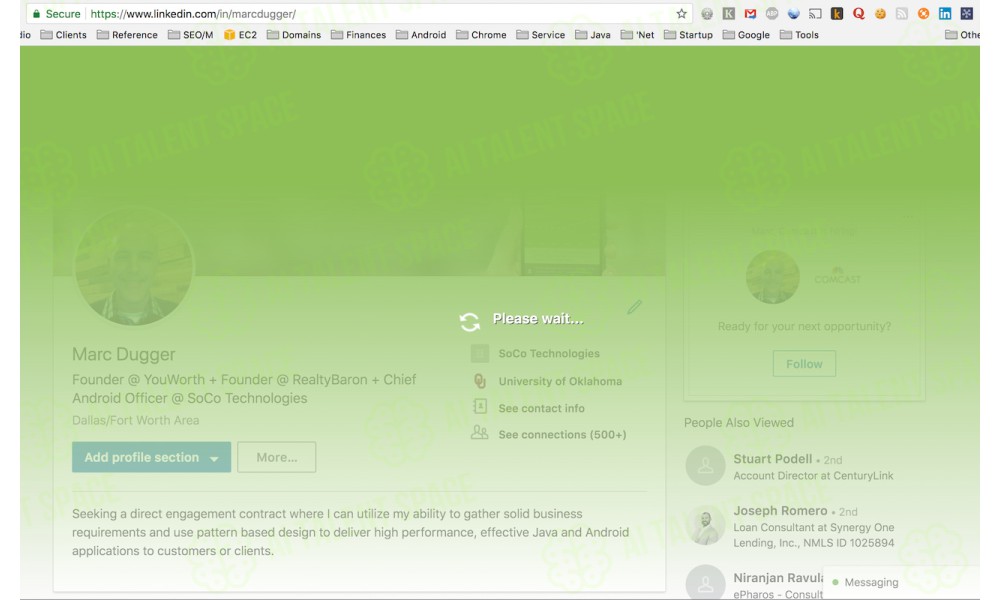Open the More... options menu
The height and width of the screenshot is (600, 1000).
(x=277, y=457)
